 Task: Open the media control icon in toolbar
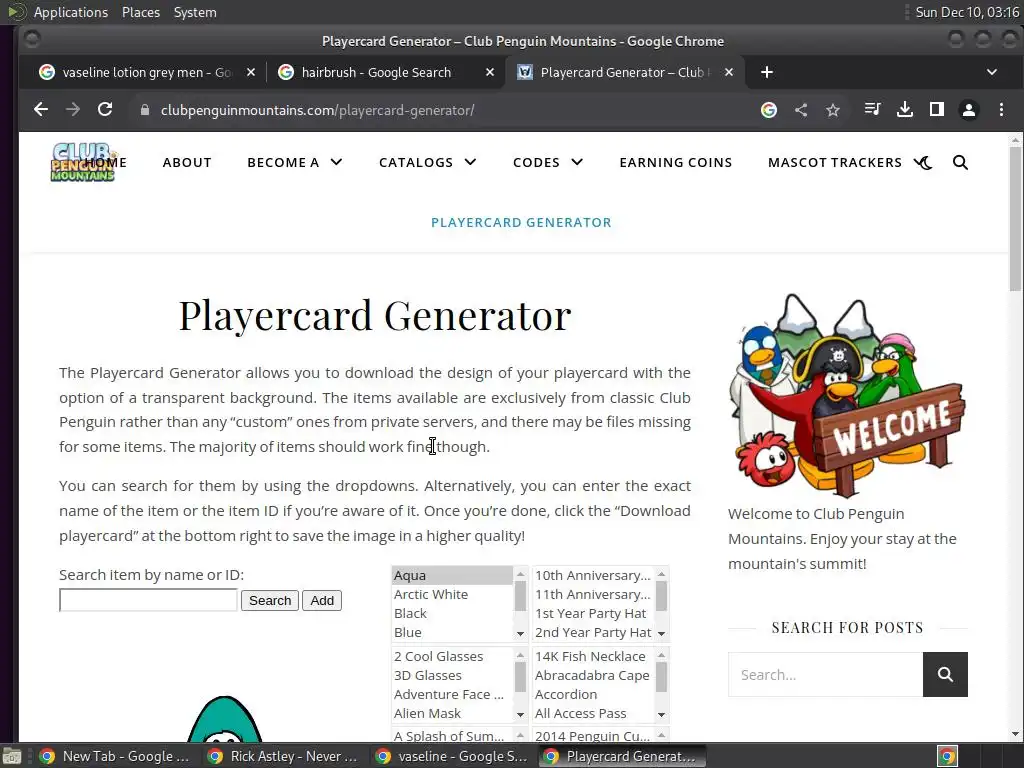(x=872, y=110)
